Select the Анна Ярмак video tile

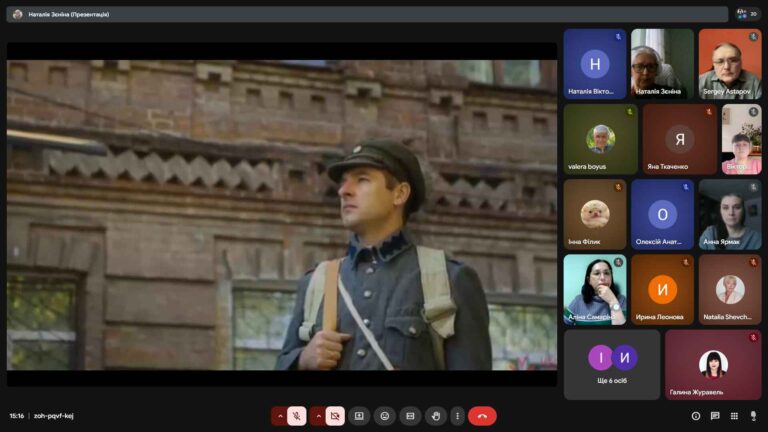click(730, 215)
